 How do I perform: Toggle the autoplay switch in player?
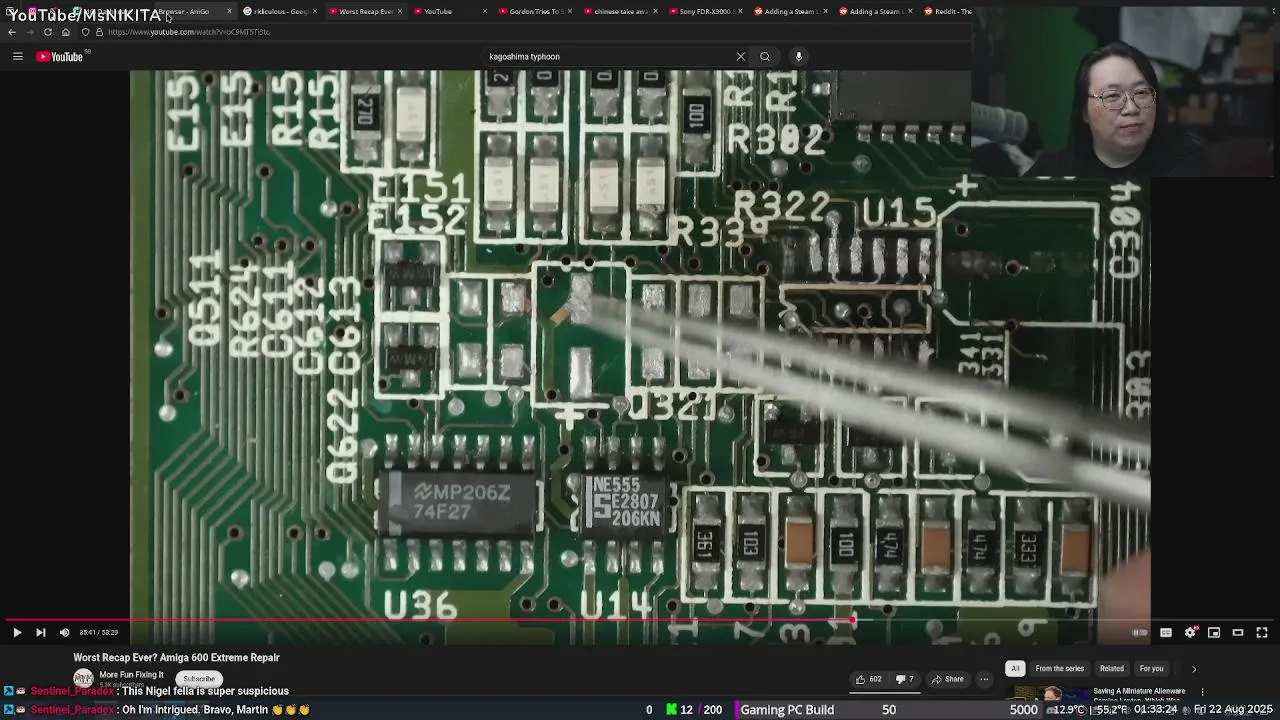click(1140, 632)
